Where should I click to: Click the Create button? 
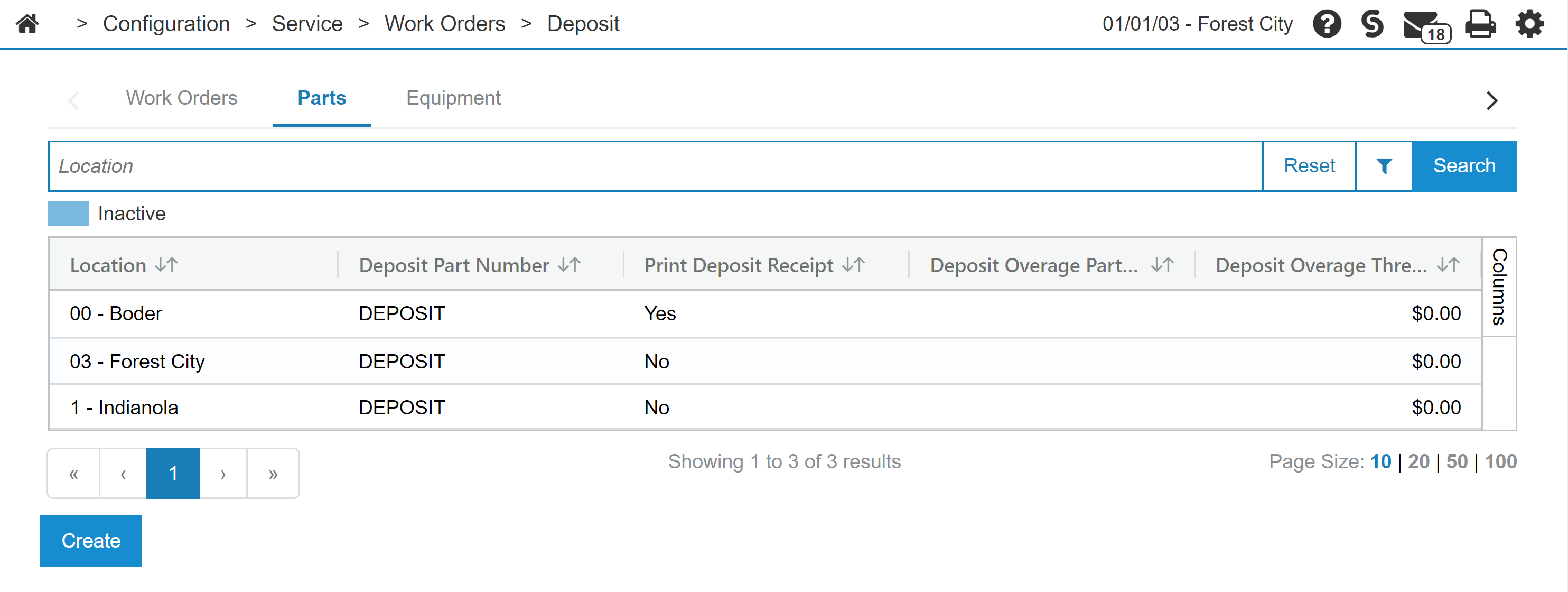click(x=91, y=541)
